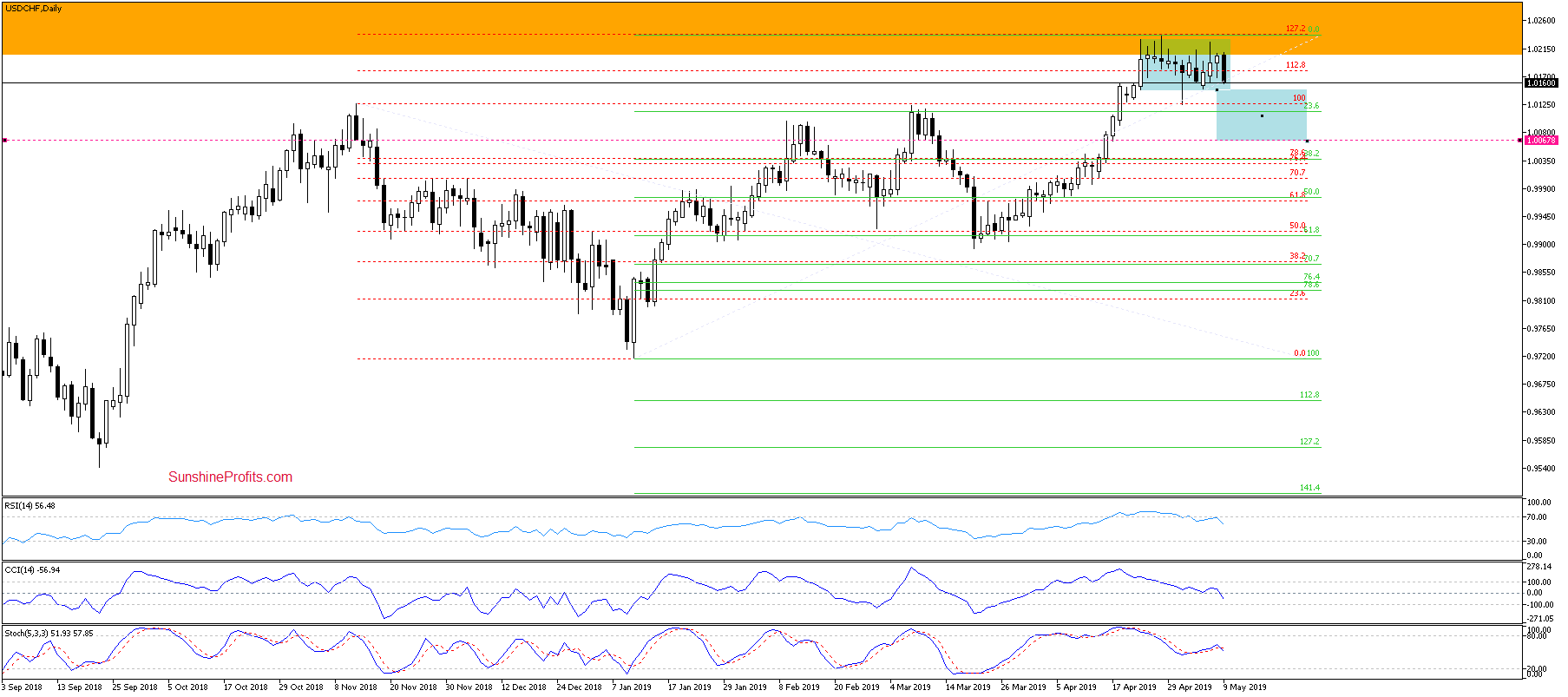Viewport: 1568px width, 697px height.
Task: Click the pink 1.00678 price tag
Action: 1541,140
